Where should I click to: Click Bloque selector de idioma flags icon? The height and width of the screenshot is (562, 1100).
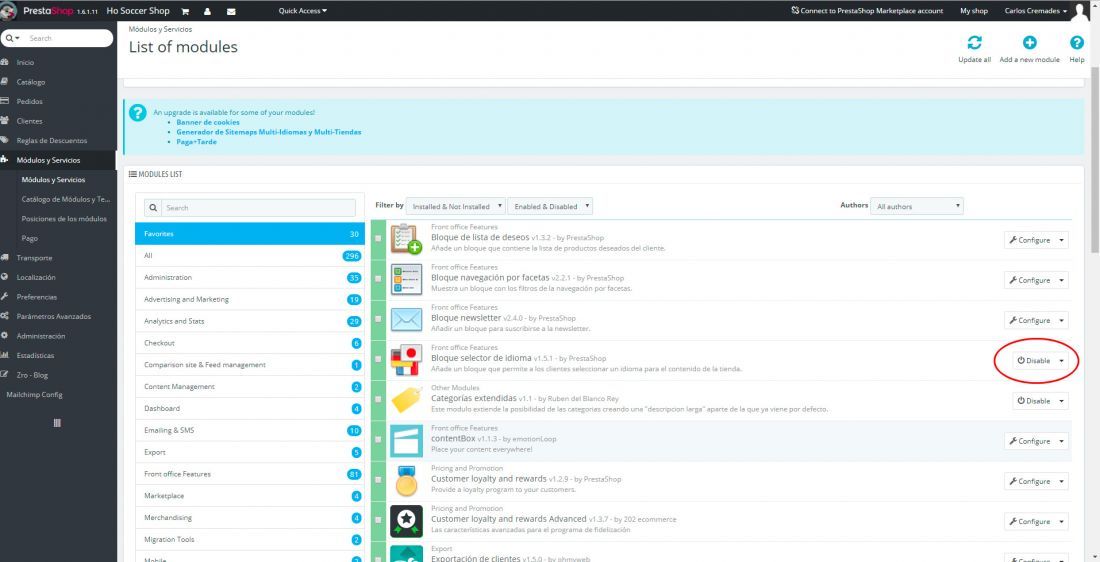[x=406, y=360]
